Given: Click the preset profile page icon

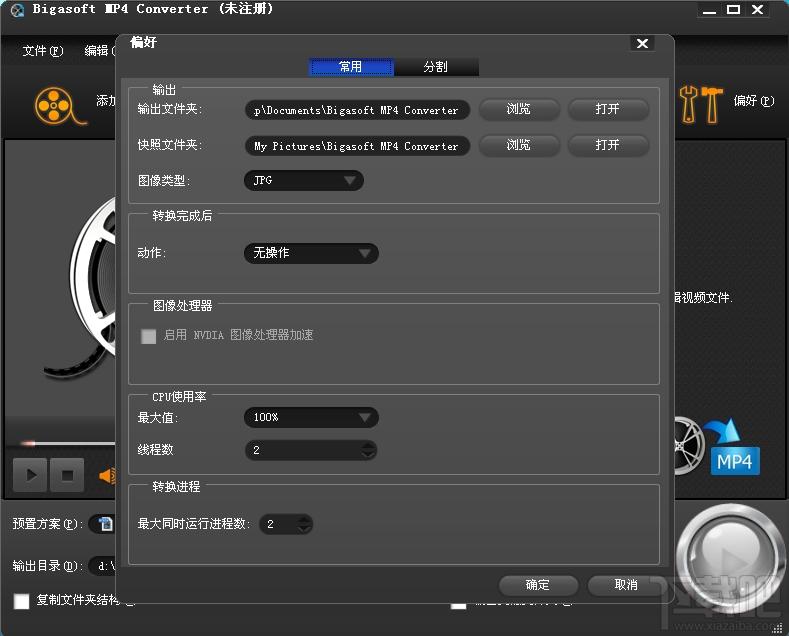Looking at the screenshot, I should (106, 524).
